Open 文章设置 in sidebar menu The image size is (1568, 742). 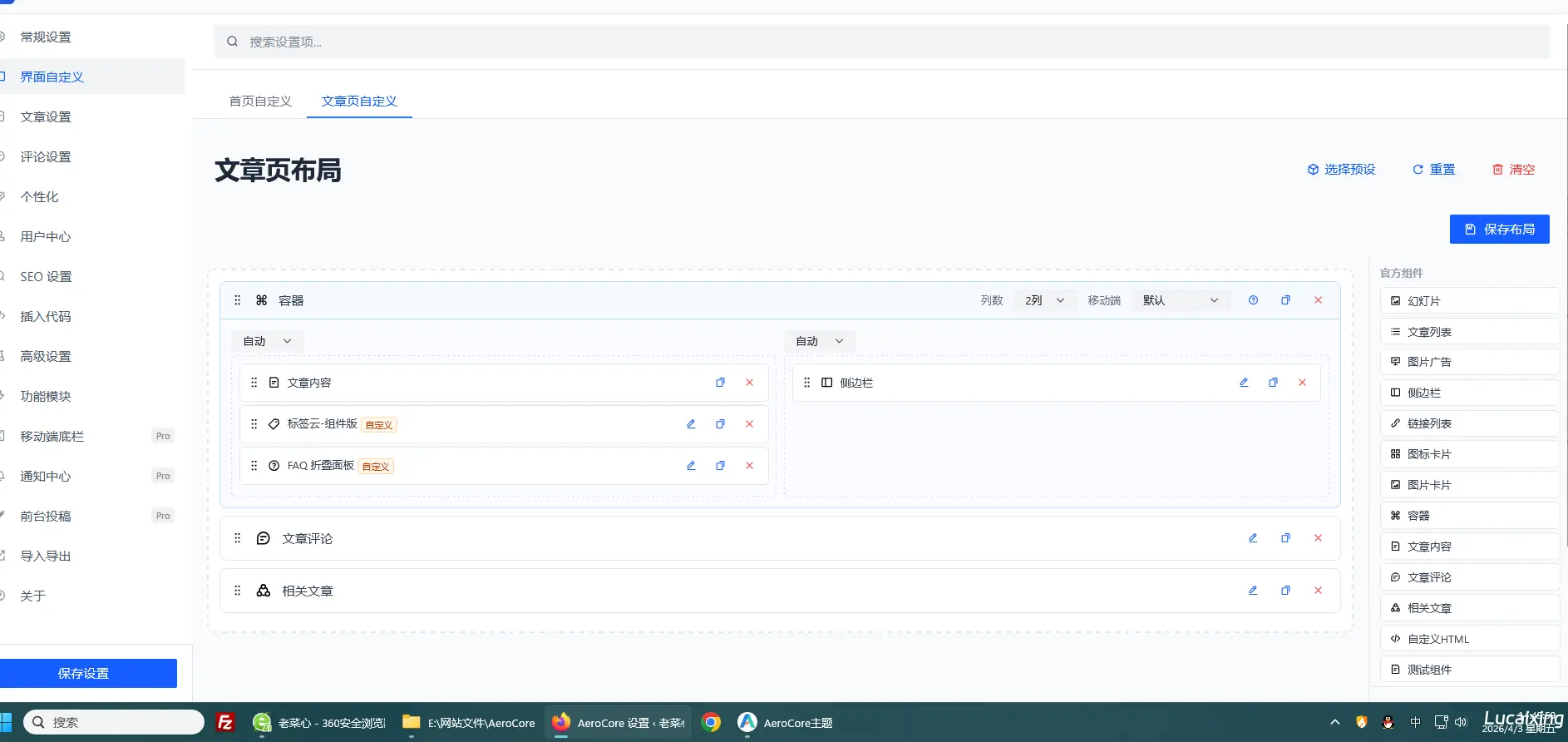pyautogui.click(x=46, y=117)
